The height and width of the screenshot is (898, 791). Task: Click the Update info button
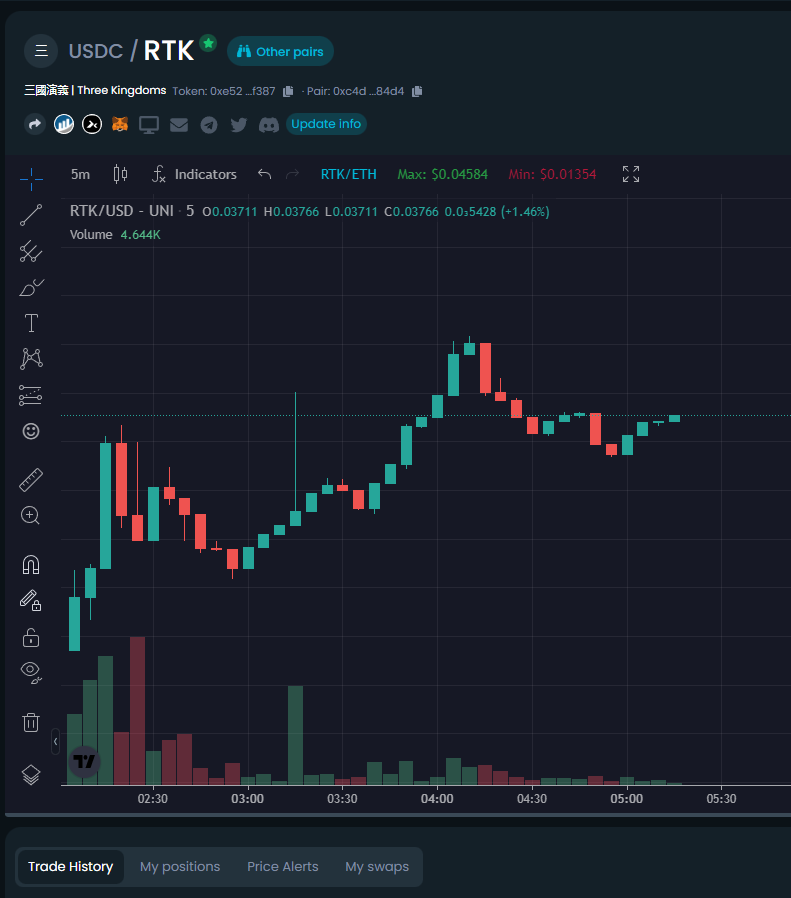point(326,124)
